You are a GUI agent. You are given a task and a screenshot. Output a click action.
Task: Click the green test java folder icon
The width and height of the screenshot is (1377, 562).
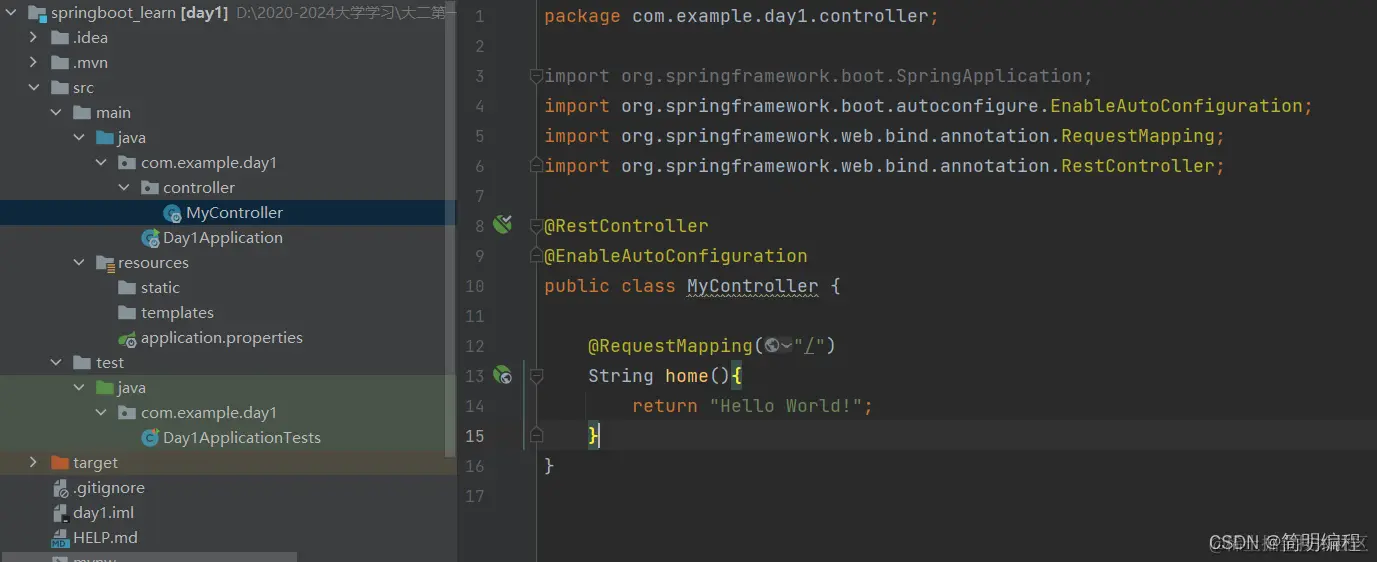pyautogui.click(x=105, y=388)
